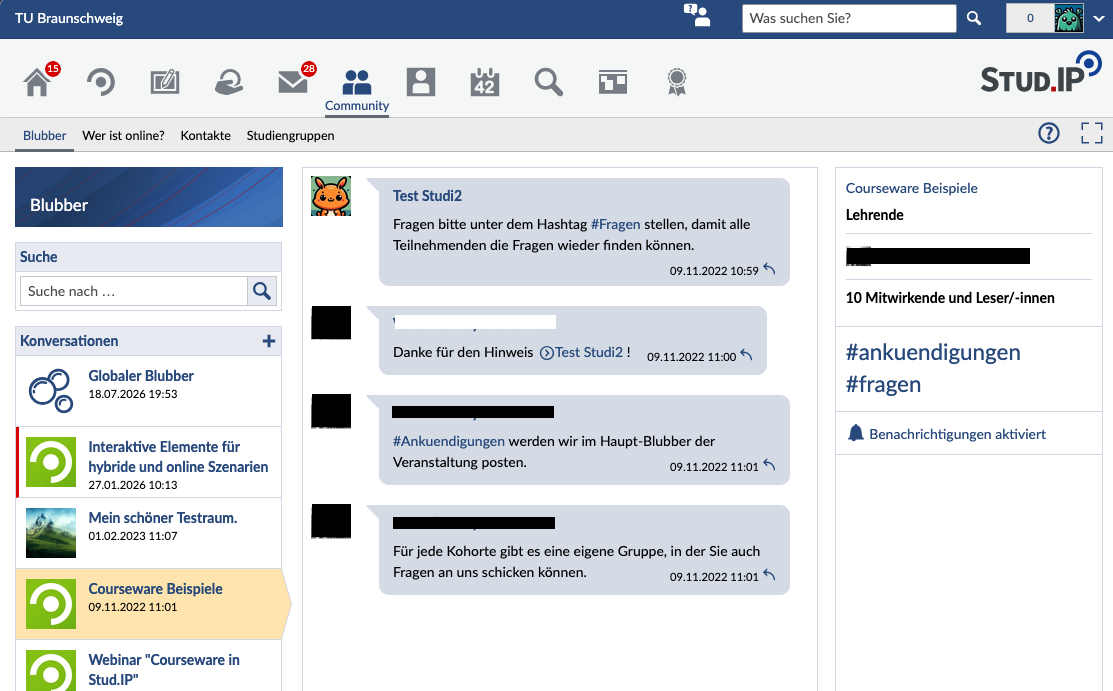Open the Globaler Blubber conversation

[148, 391]
